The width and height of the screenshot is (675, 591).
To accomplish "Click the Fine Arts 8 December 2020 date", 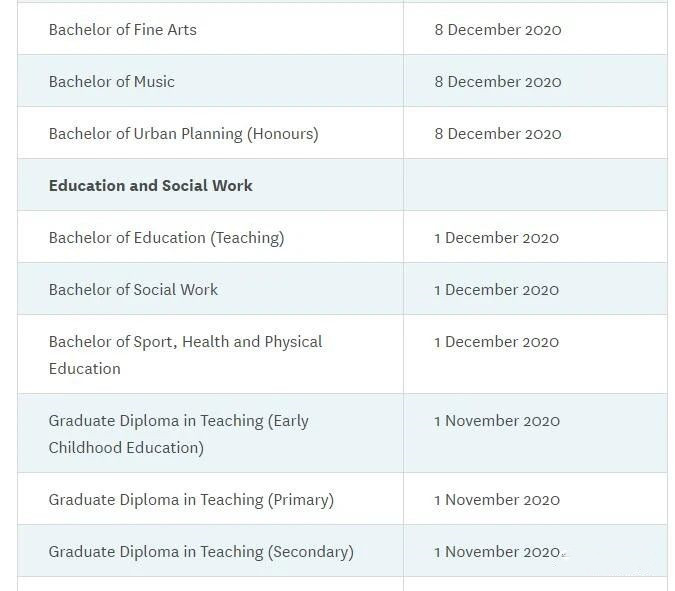I will 498,30.
